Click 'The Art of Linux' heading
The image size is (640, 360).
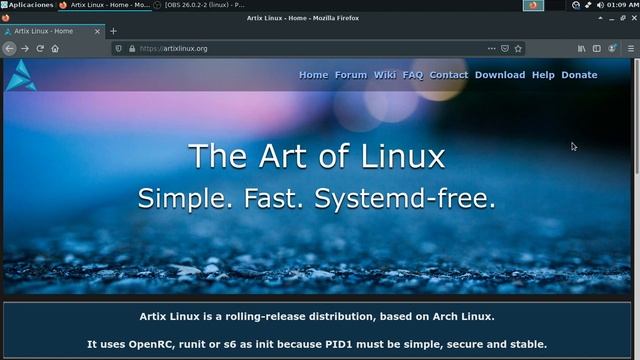pyautogui.click(x=317, y=156)
